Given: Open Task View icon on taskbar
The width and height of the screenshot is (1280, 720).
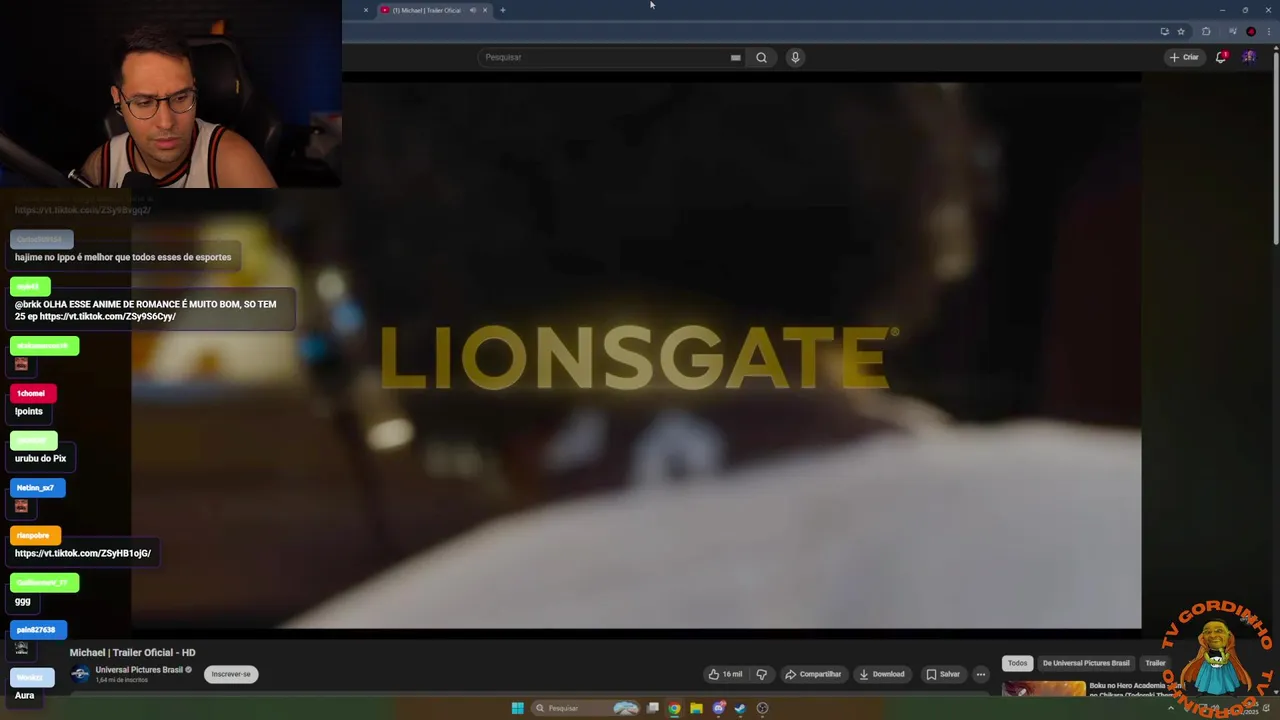Looking at the screenshot, I should [x=653, y=708].
